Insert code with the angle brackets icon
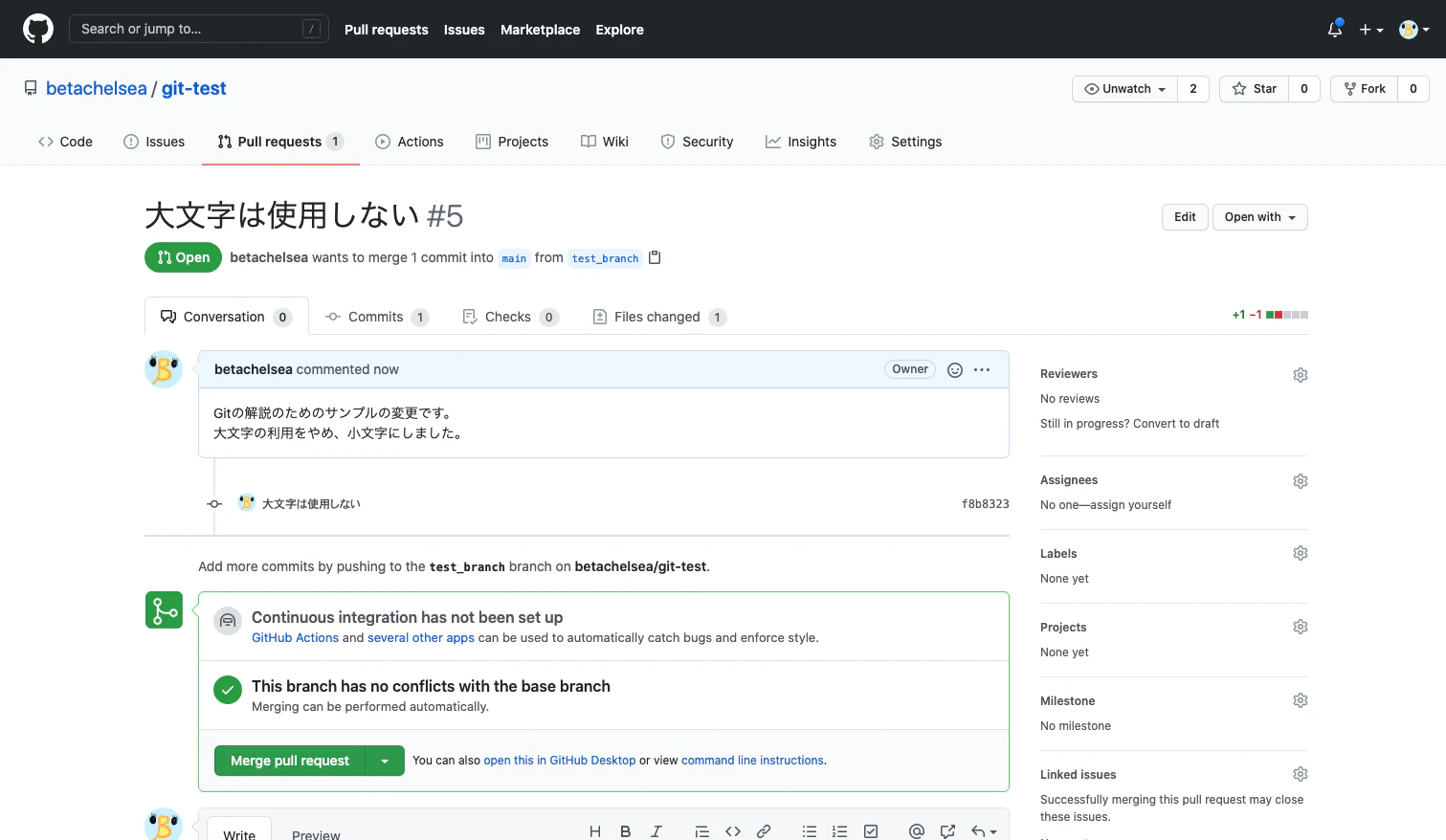The width and height of the screenshot is (1446, 840). click(733, 831)
